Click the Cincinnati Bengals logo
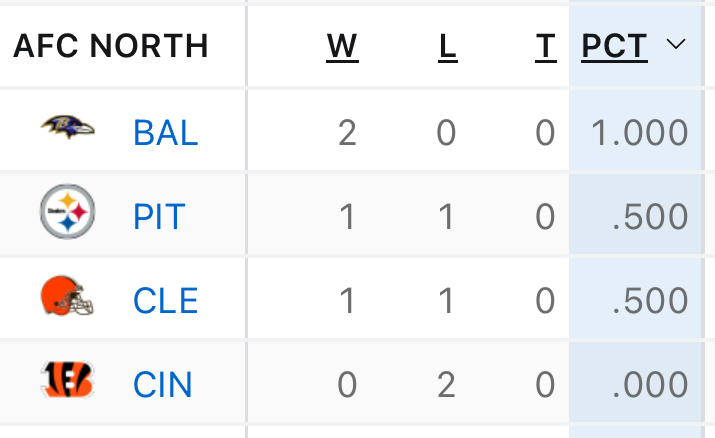This screenshot has width=715, height=438. tap(67, 380)
